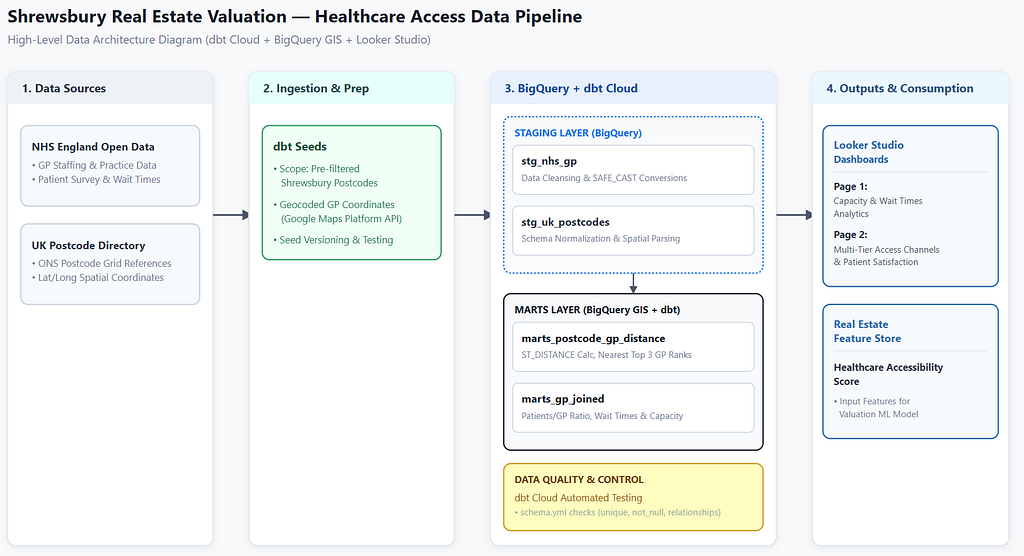This screenshot has height=556, width=1024.
Task: Click 'ONS Postcode Grid References' bullet
Action: (101, 263)
